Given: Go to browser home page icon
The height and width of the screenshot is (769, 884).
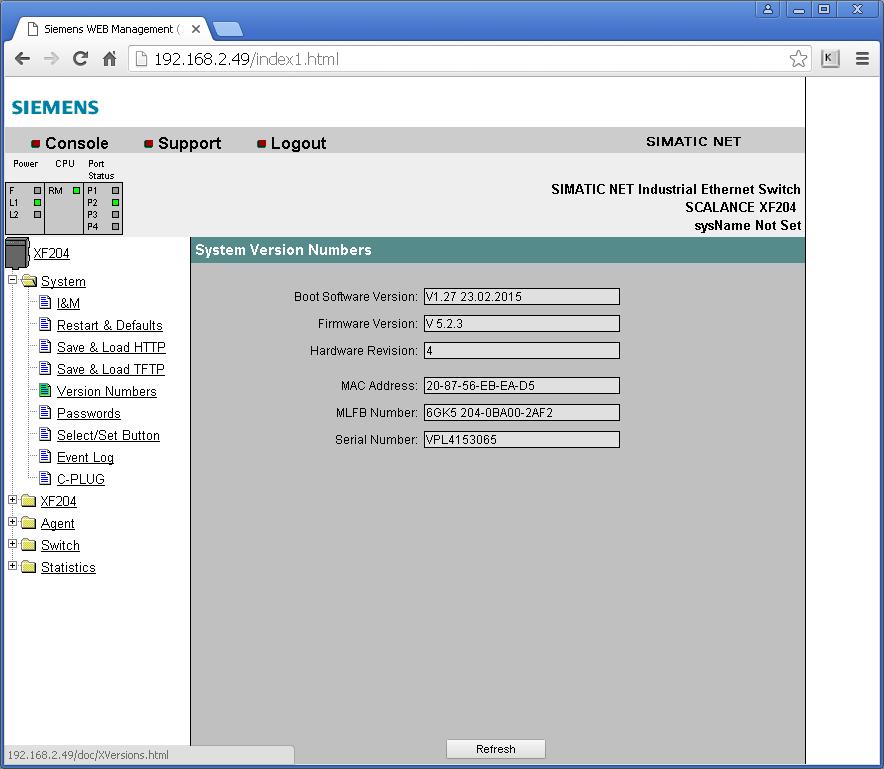Looking at the screenshot, I should (x=110, y=59).
